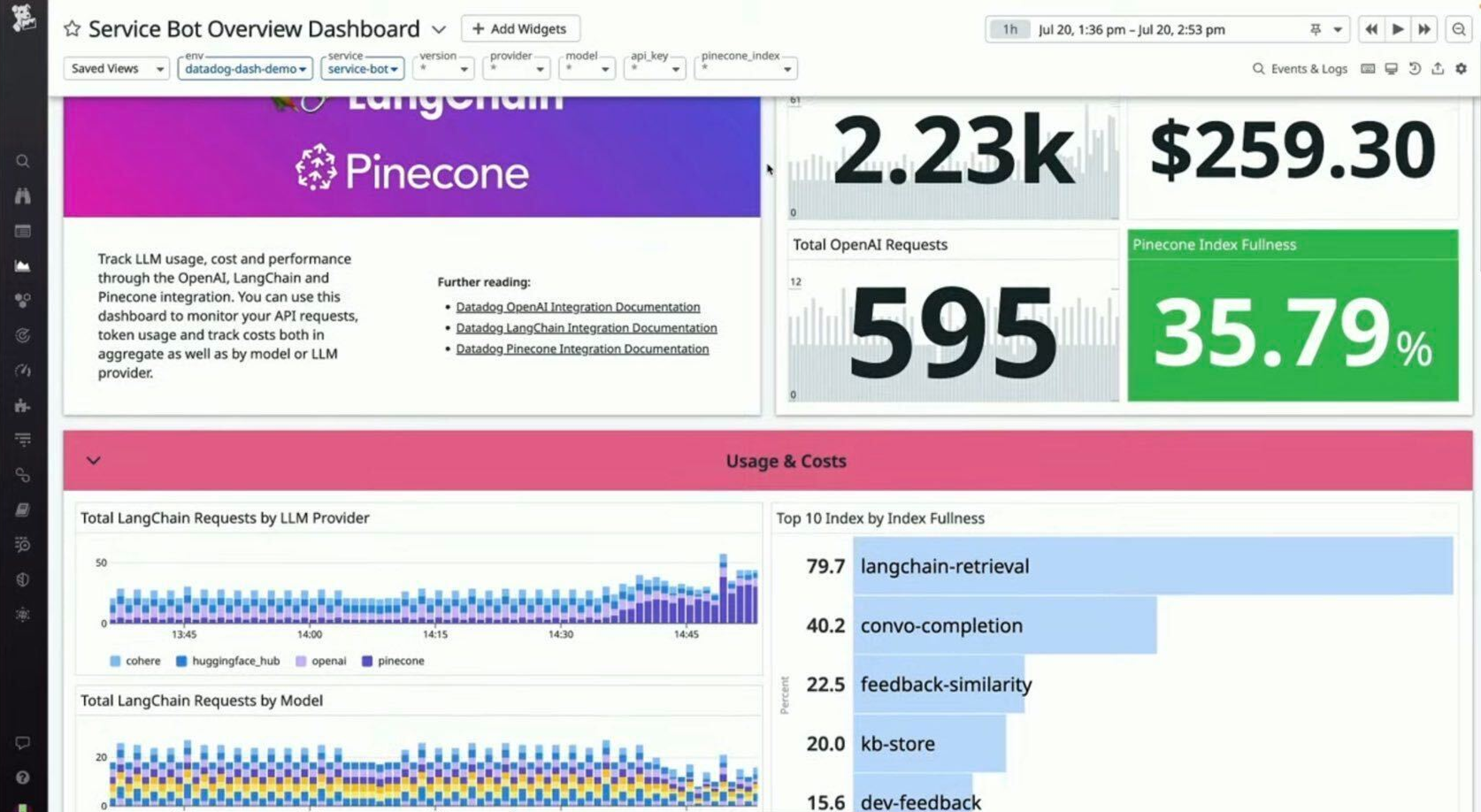This screenshot has height=812, width=1481.
Task: Select the Watchdog binoculars icon in sidebar
Action: click(23, 196)
